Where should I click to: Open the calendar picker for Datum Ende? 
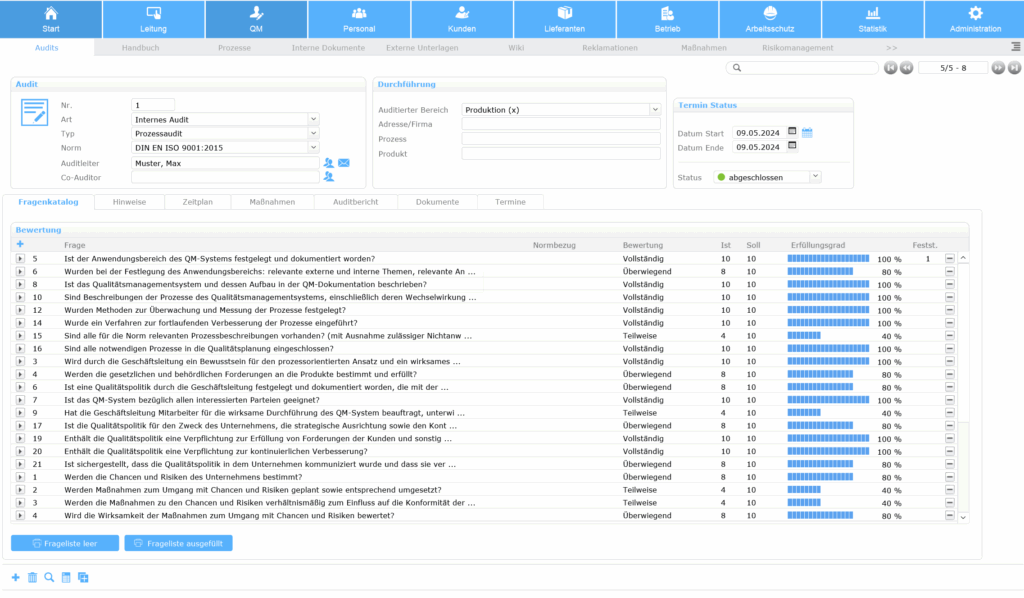coord(792,146)
